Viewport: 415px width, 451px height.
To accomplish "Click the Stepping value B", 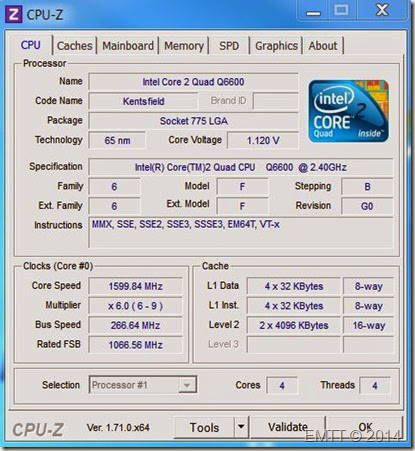I will [367, 187].
